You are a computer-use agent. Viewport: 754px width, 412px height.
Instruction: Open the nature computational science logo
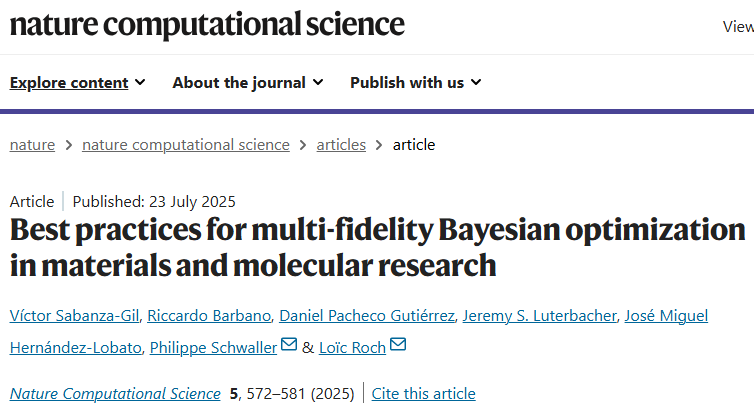click(x=207, y=25)
